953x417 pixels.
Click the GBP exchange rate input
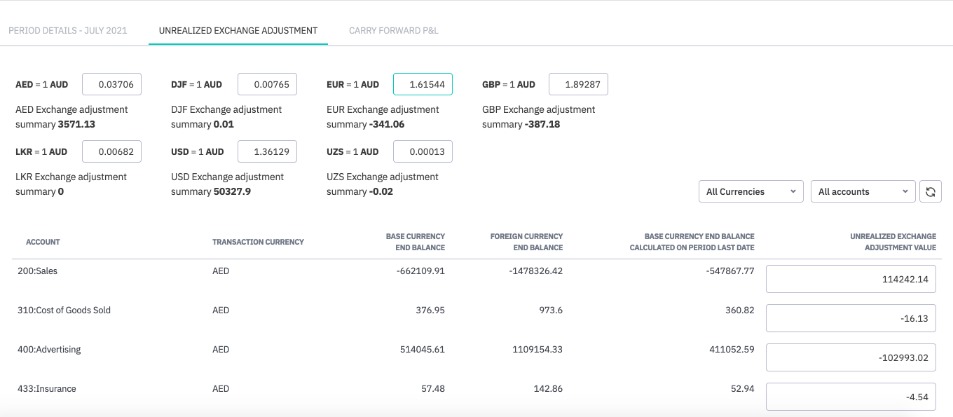pyautogui.click(x=578, y=85)
